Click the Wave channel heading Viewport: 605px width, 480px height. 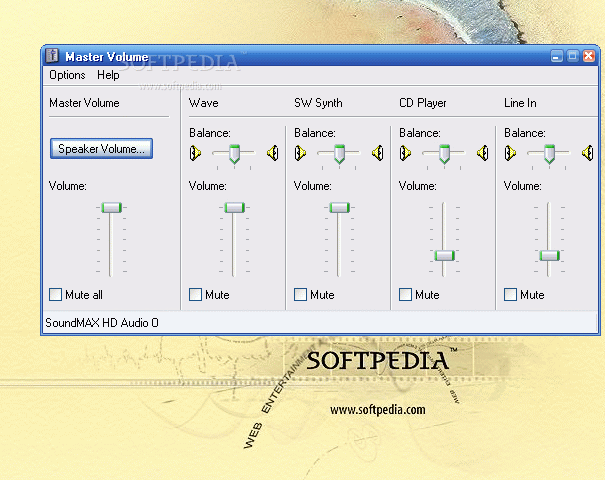click(x=204, y=103)
